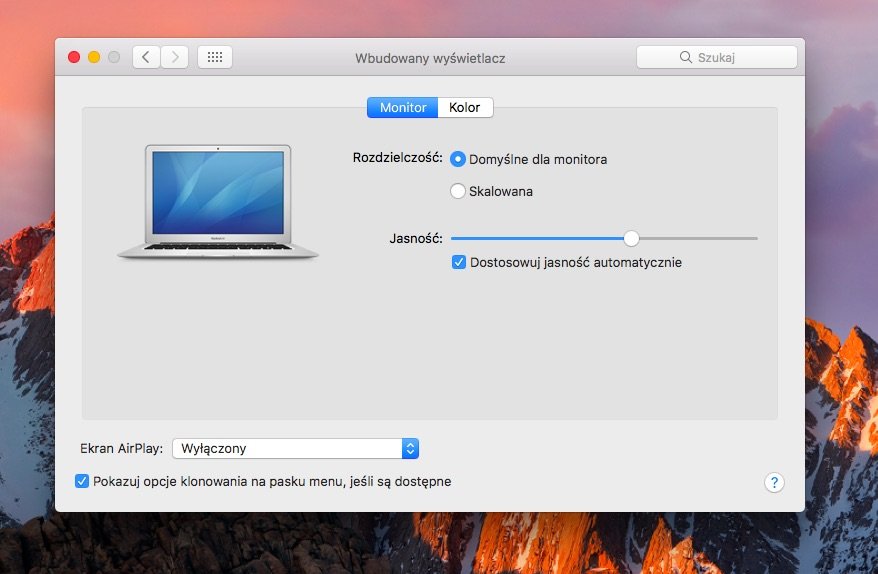Click the 'Wbudowany wyświetlacz' window title
878x574 pixels.
click(430, 58)
